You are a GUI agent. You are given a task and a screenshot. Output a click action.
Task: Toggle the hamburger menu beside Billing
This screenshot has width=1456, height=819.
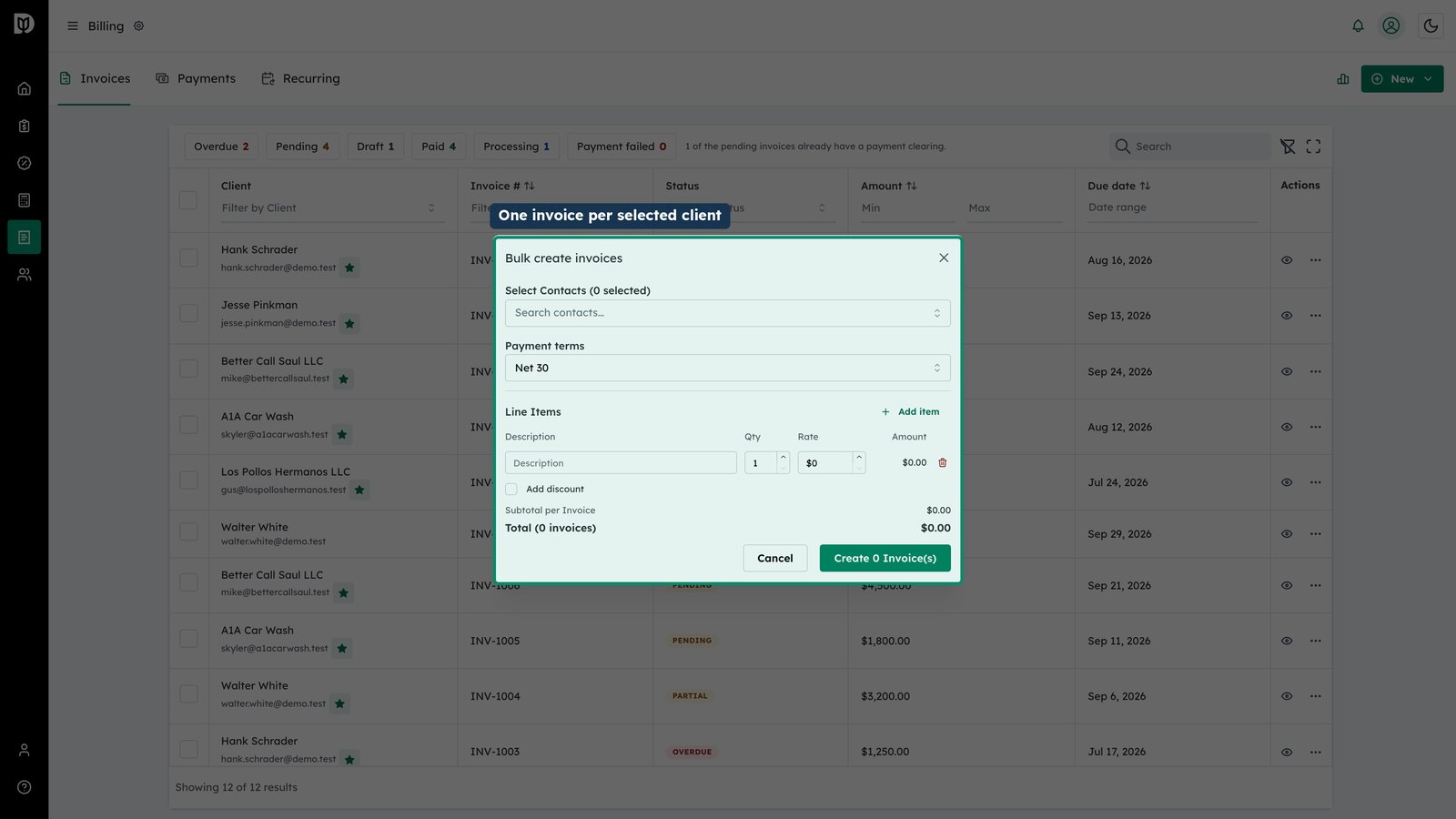pyautogui.click(x=73, y=26)
